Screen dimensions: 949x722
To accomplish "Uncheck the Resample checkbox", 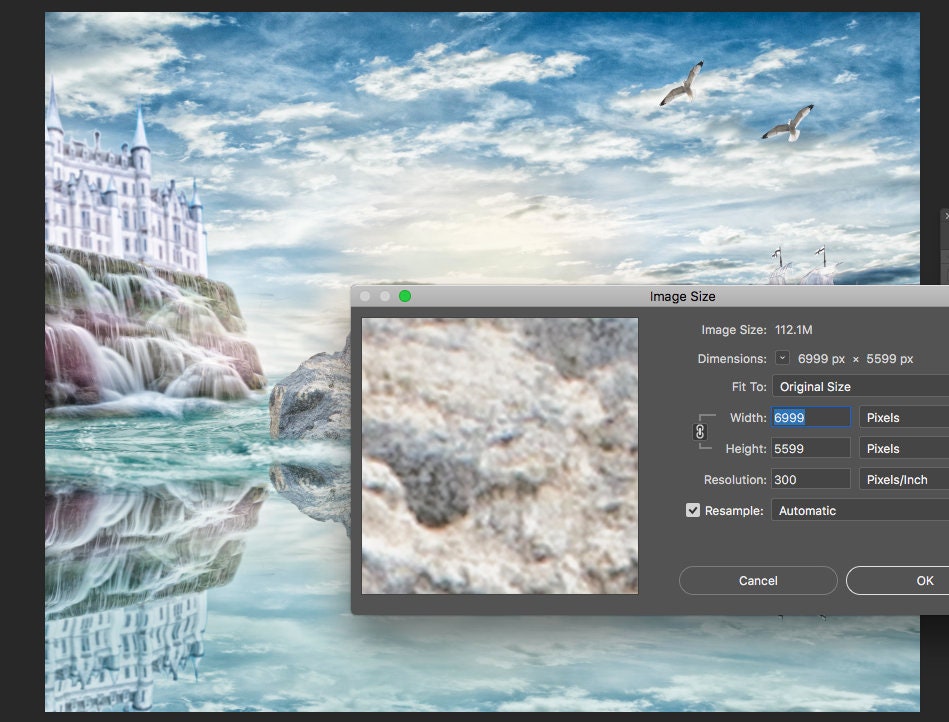I will 693,510.
